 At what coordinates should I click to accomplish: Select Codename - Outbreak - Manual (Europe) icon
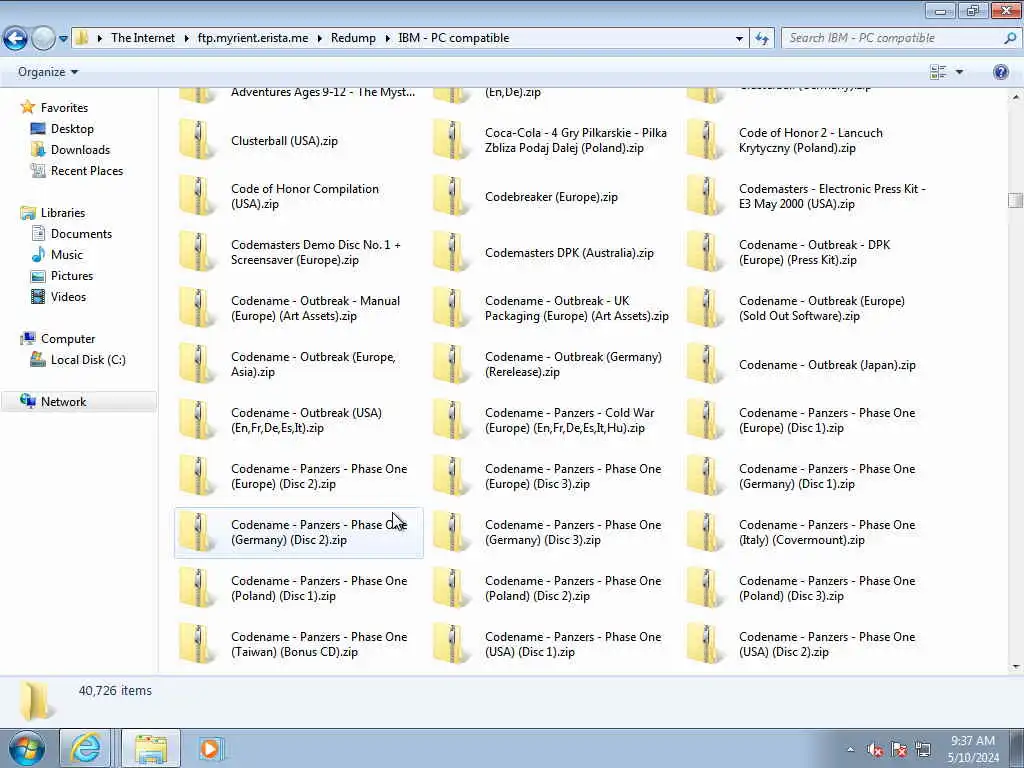point(197,308)
